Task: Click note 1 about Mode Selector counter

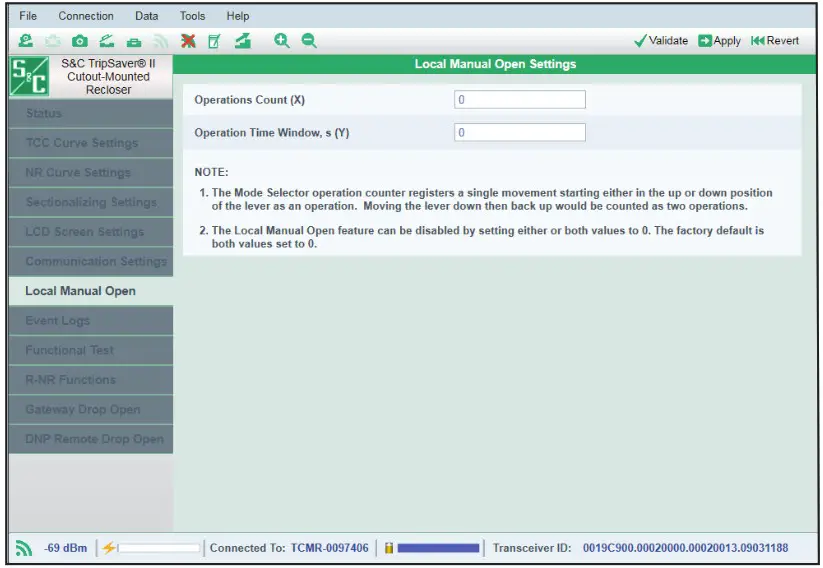Action: click(486, 199)
